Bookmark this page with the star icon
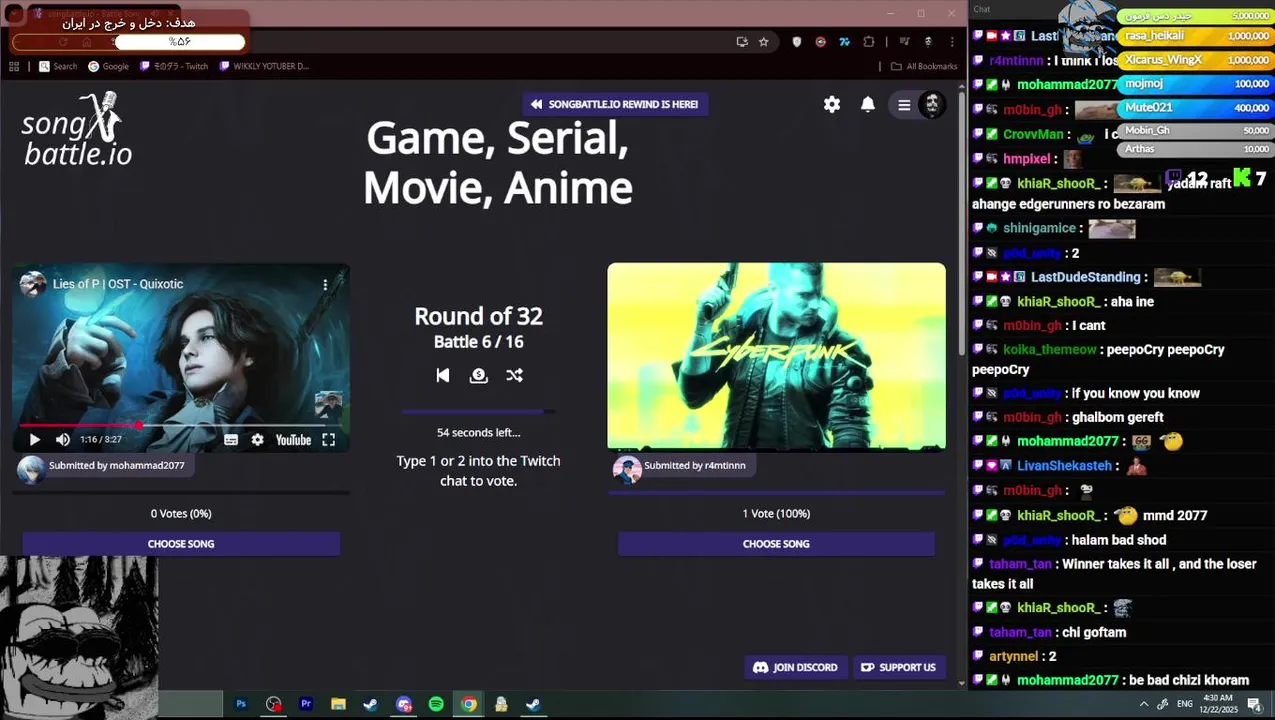 pyautogui.click(x=764, y=42)
